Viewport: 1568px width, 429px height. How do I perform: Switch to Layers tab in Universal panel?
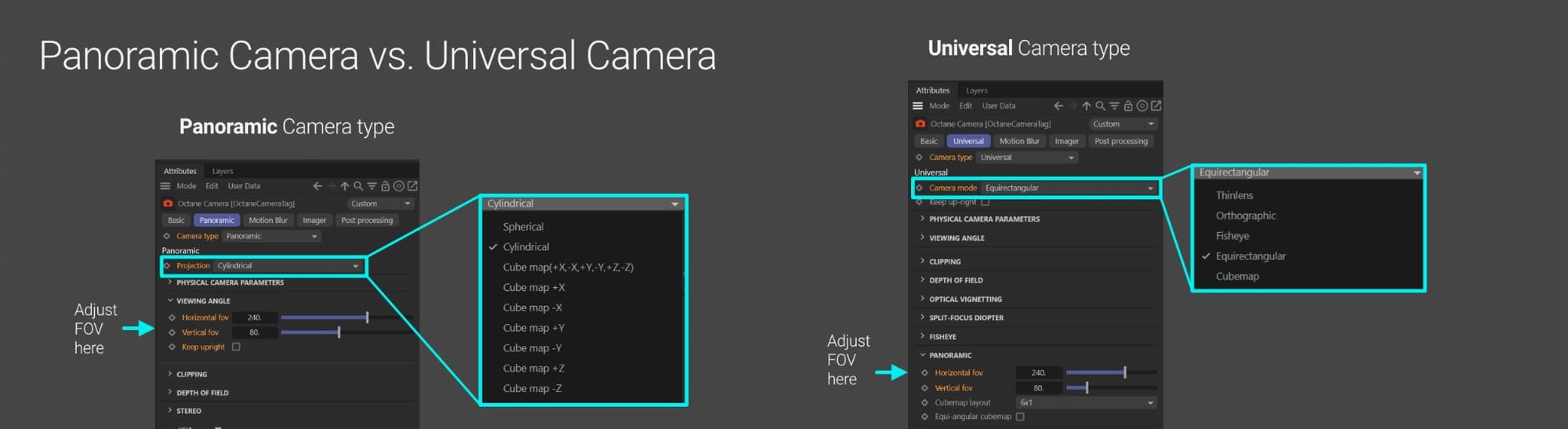pyautogui.click(x=977, y=90)
